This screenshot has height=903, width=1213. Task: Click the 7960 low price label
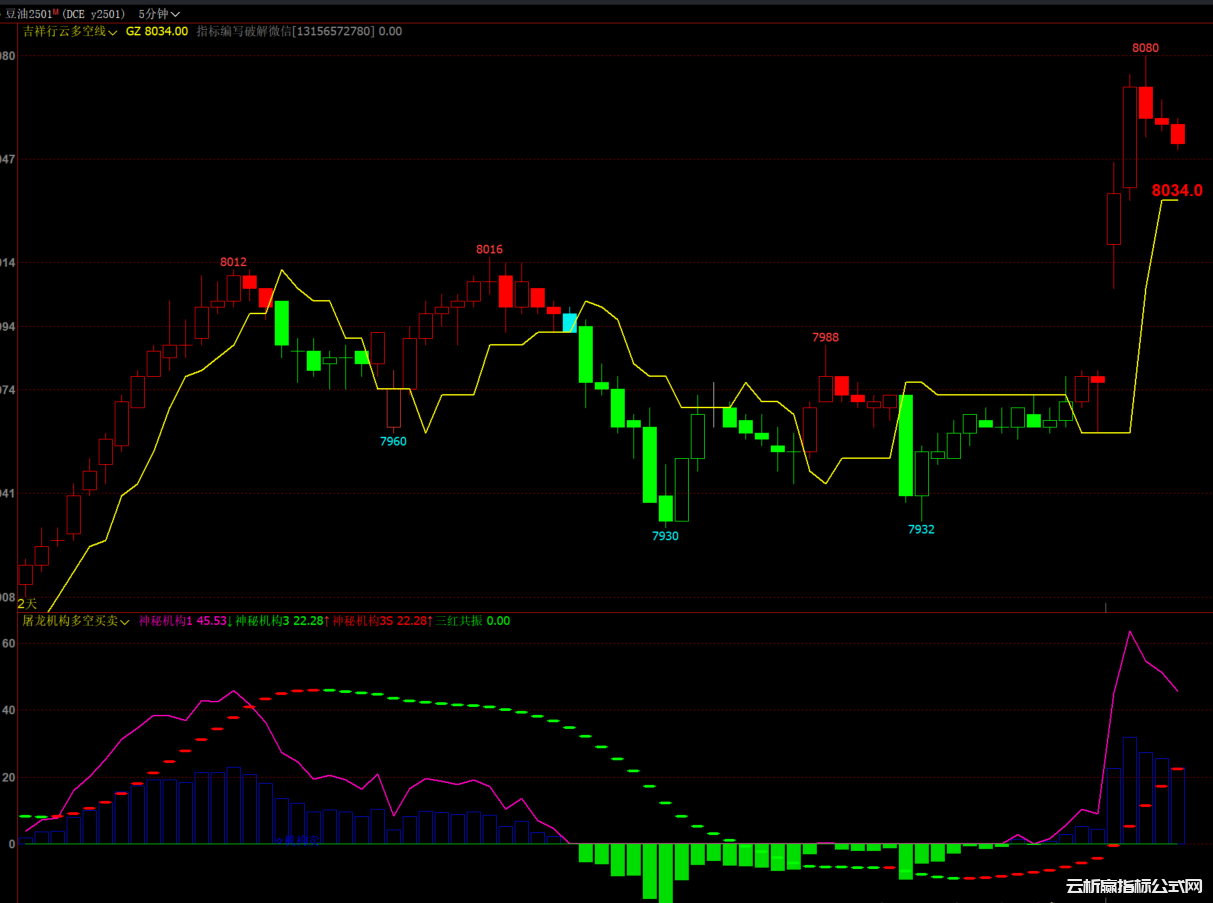point(393,441)
